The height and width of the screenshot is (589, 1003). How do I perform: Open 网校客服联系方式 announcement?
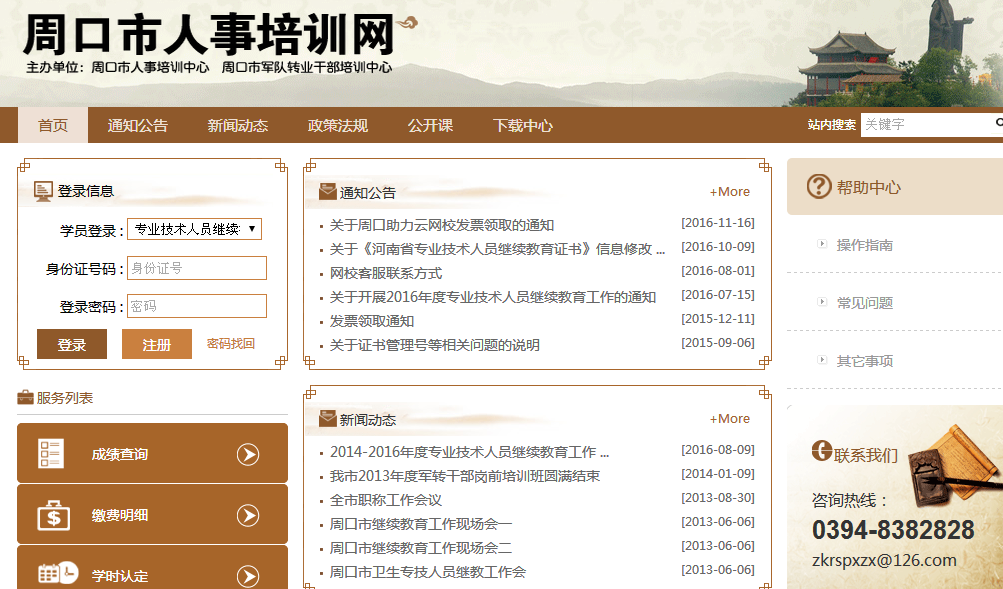pyautogui.click(x=386, y=273)
